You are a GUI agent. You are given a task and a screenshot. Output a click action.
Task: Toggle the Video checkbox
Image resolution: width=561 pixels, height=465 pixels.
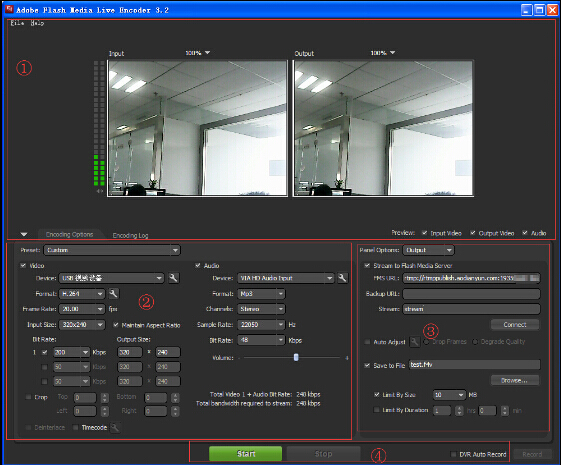[23, 265]
